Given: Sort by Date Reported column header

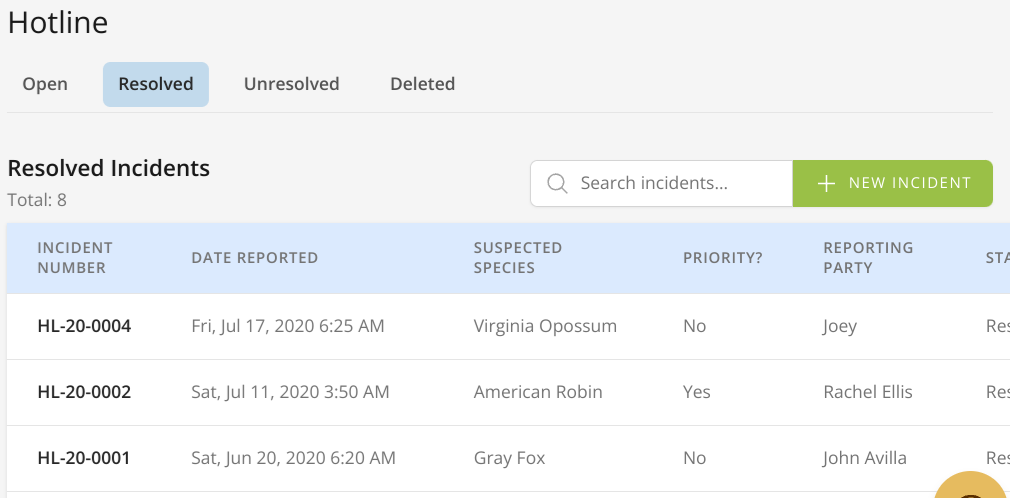Looking at the screenshot, I should (254, 258).
